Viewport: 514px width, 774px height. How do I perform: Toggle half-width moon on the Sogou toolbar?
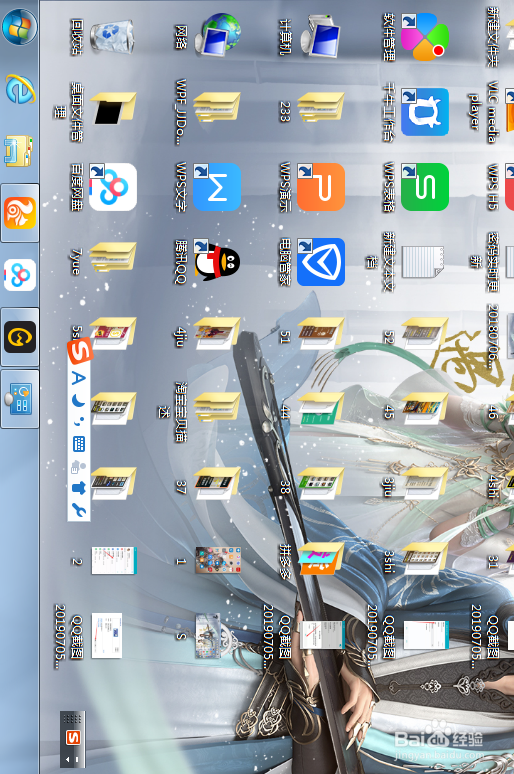point(79,401)
